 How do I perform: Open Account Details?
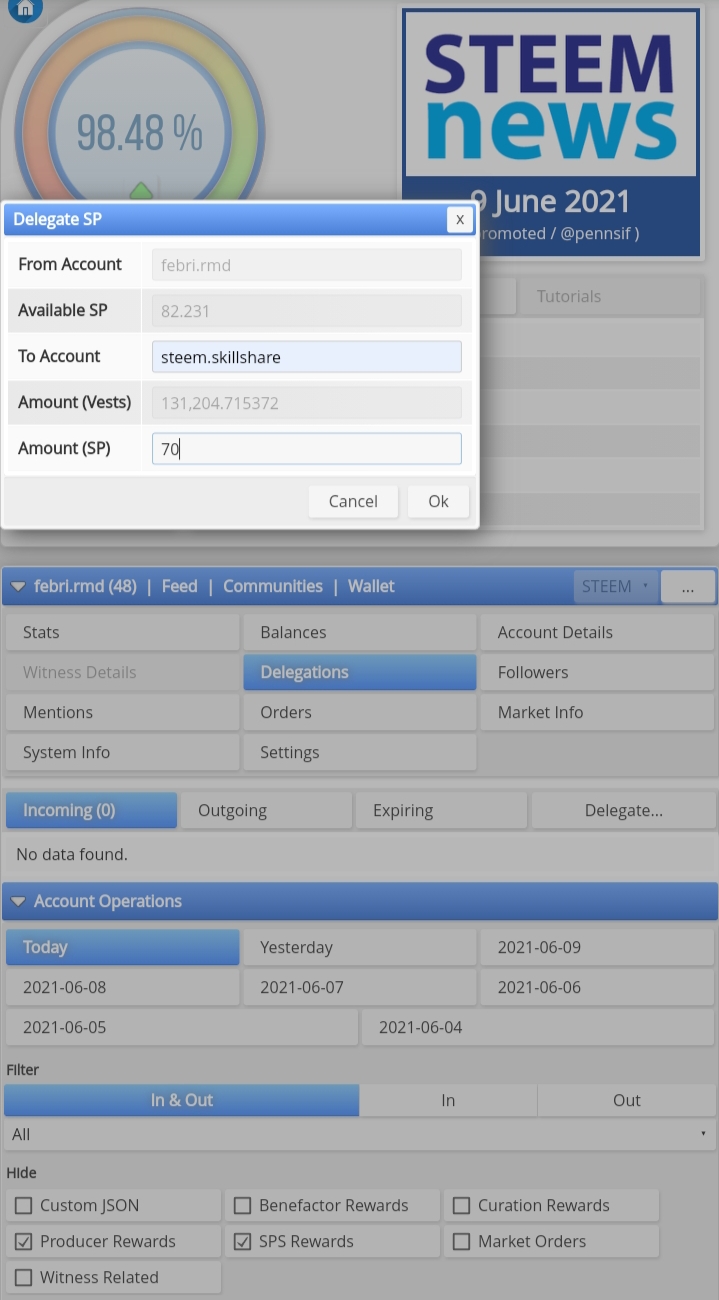pos(597,632)
